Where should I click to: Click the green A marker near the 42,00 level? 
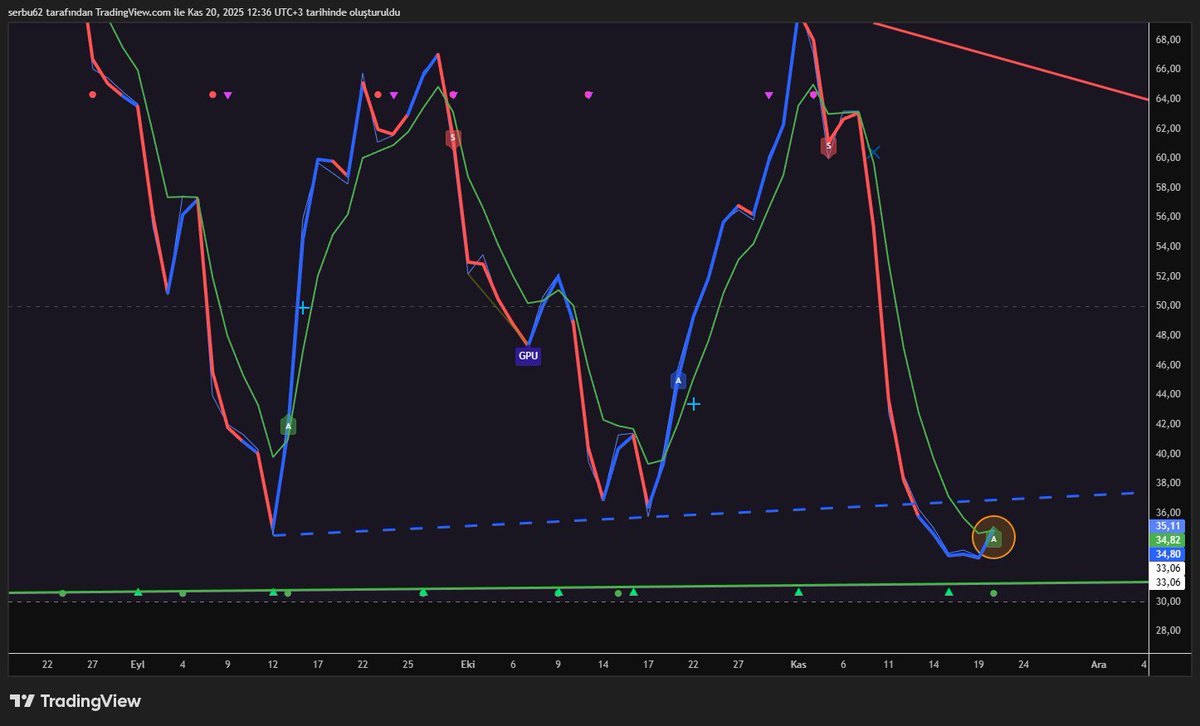289,426
